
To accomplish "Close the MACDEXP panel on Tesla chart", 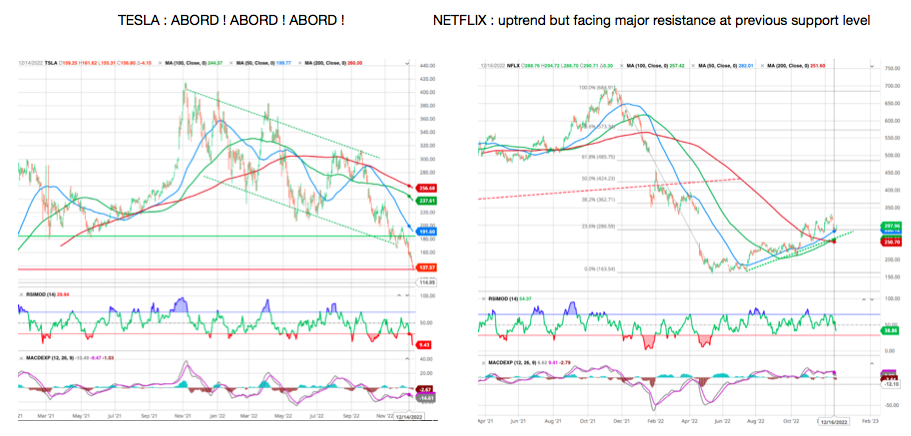I will pyautogui.click(x=21, y=358).
